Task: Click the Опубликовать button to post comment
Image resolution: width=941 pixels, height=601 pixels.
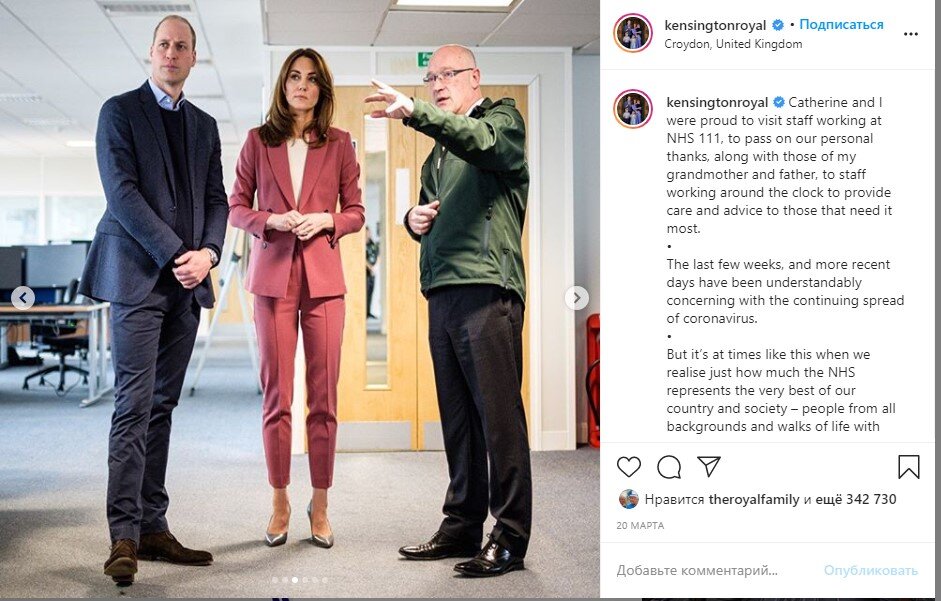Action: click(x=870, y=570)
